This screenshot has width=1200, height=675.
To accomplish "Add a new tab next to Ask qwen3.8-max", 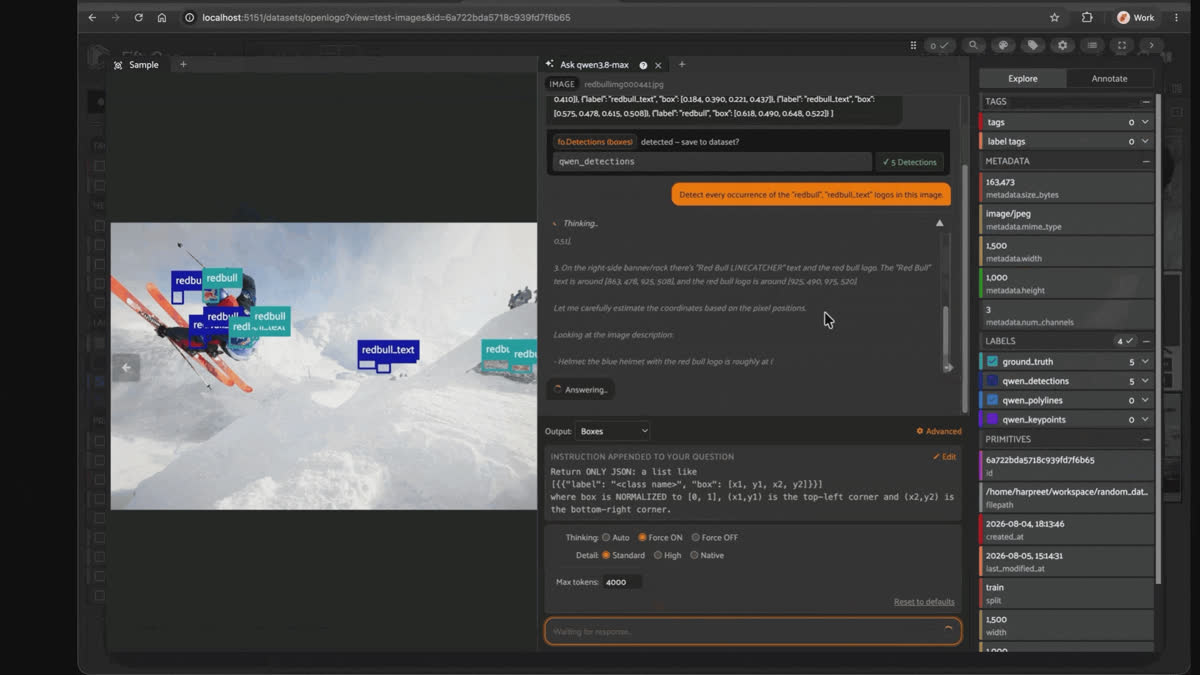I will click(682, 65).
